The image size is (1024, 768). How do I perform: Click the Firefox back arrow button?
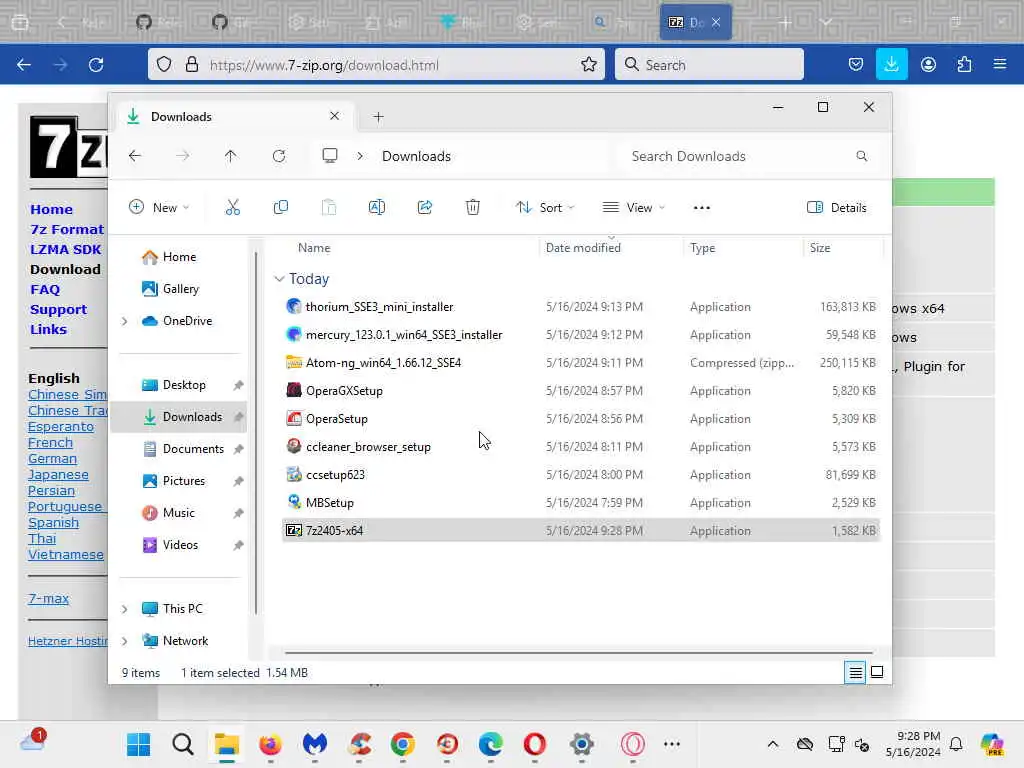tap(24, 65)
